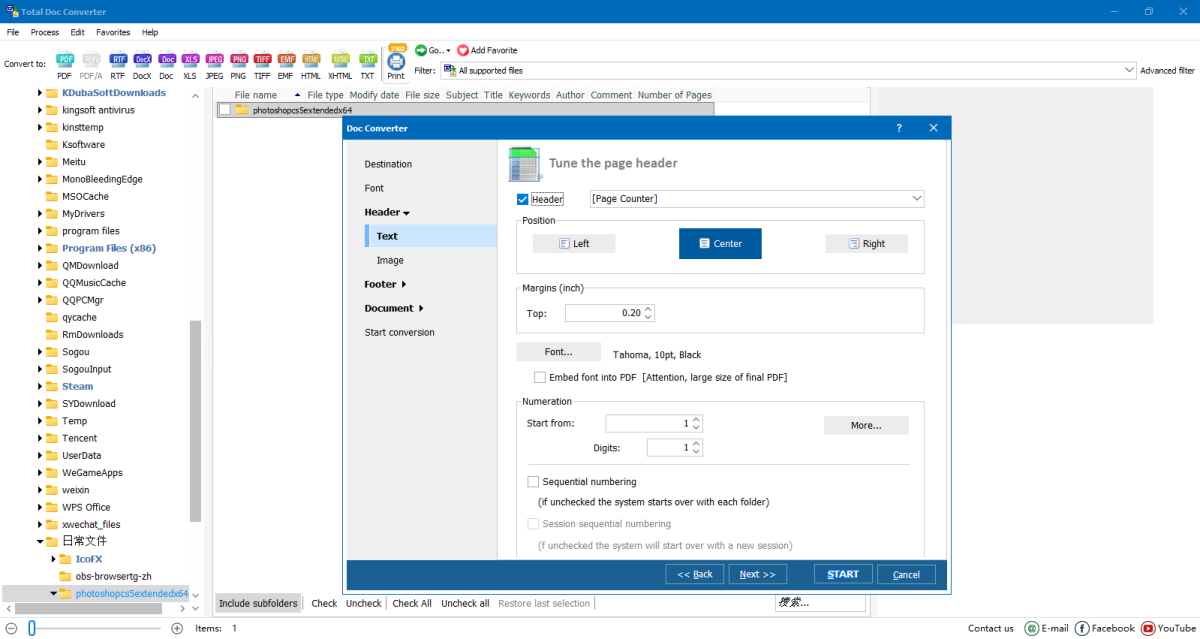The width and height of the screenshot is (1200, 639).
Task: Expand the Footer section in sidebar
Action: pos(385,284)
